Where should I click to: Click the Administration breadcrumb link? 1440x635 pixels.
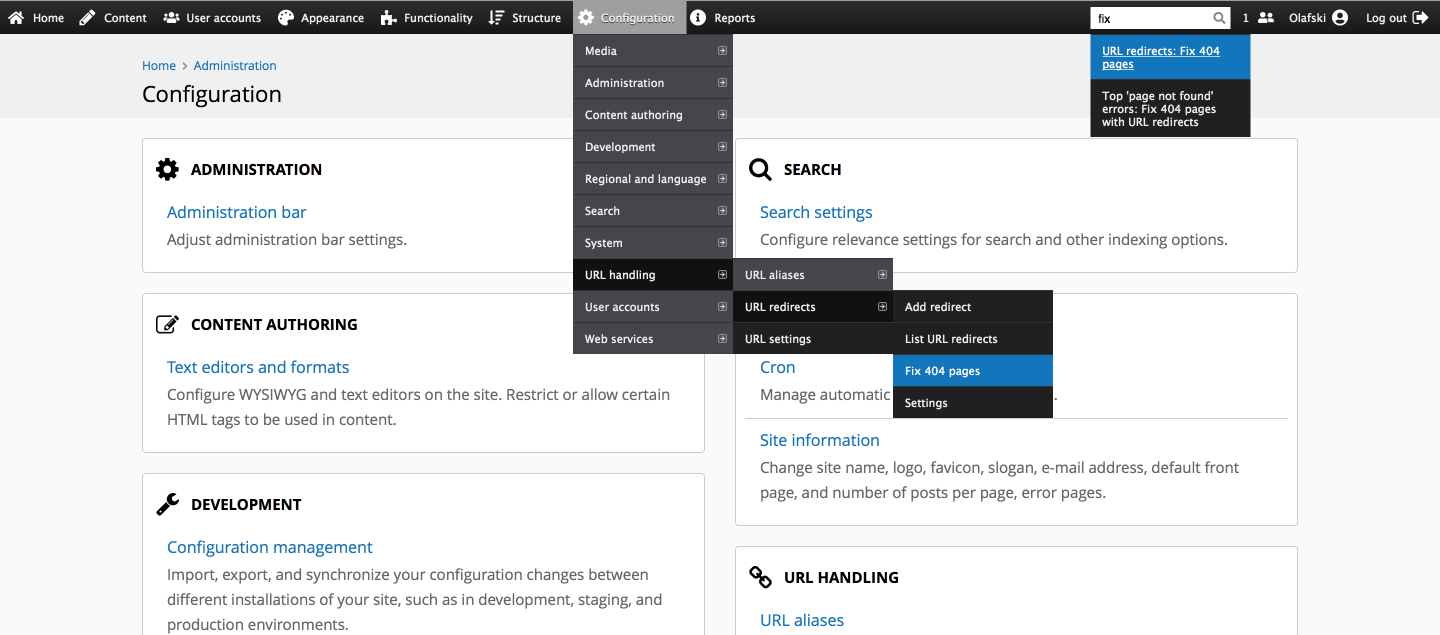(235, 66)
